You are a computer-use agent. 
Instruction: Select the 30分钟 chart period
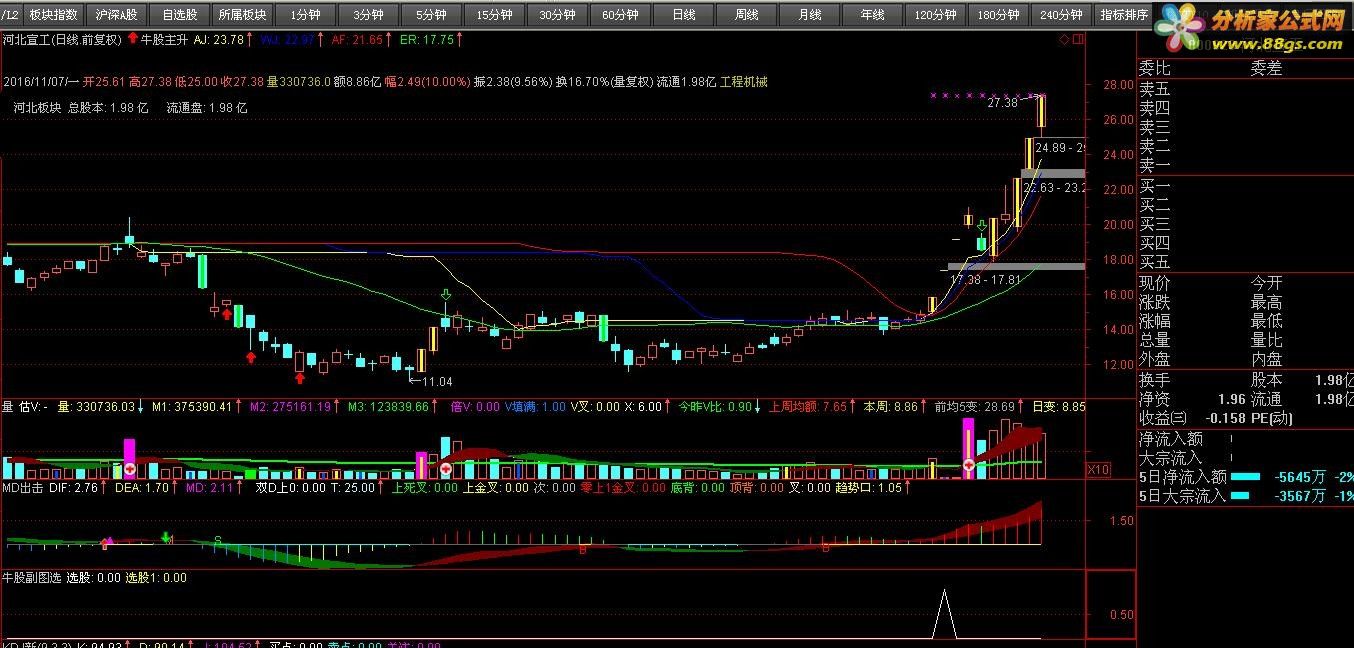[x=558, y=15]
